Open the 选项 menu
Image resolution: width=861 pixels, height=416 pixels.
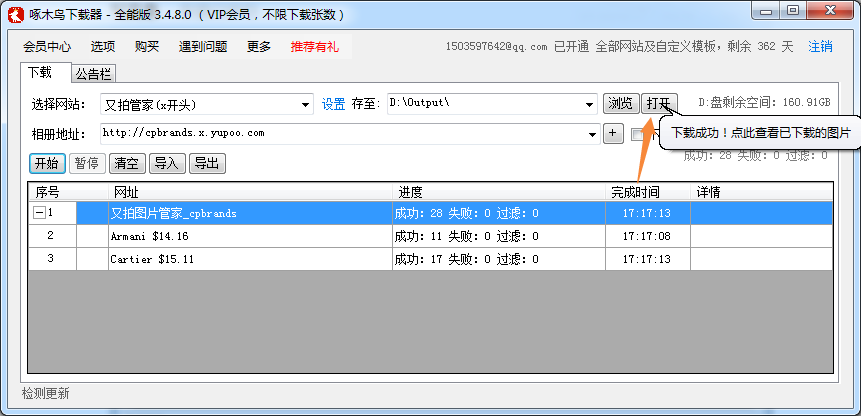tap(103, 47)
